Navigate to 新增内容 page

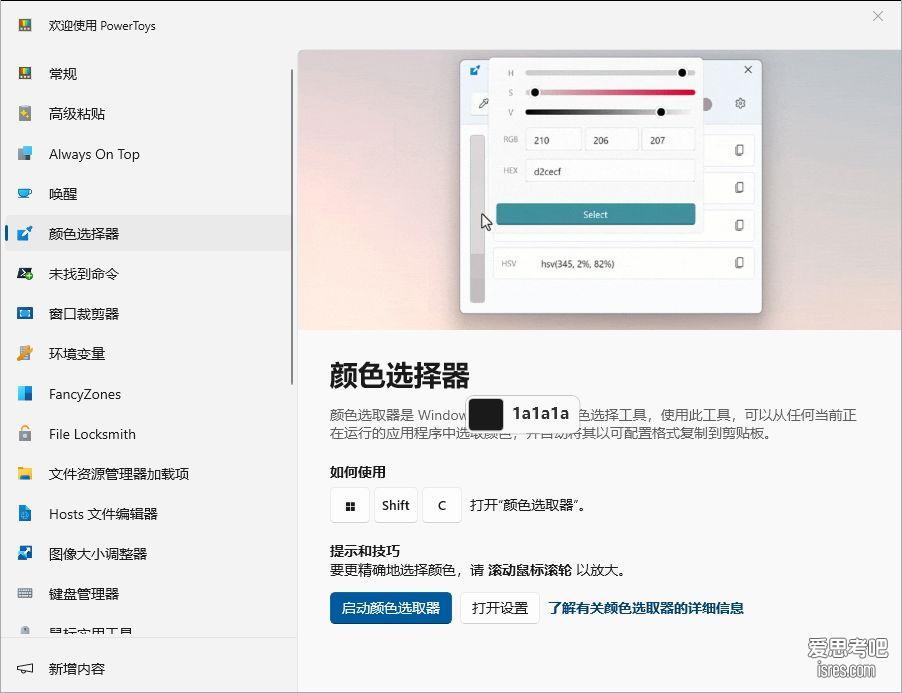click(147, 668)
